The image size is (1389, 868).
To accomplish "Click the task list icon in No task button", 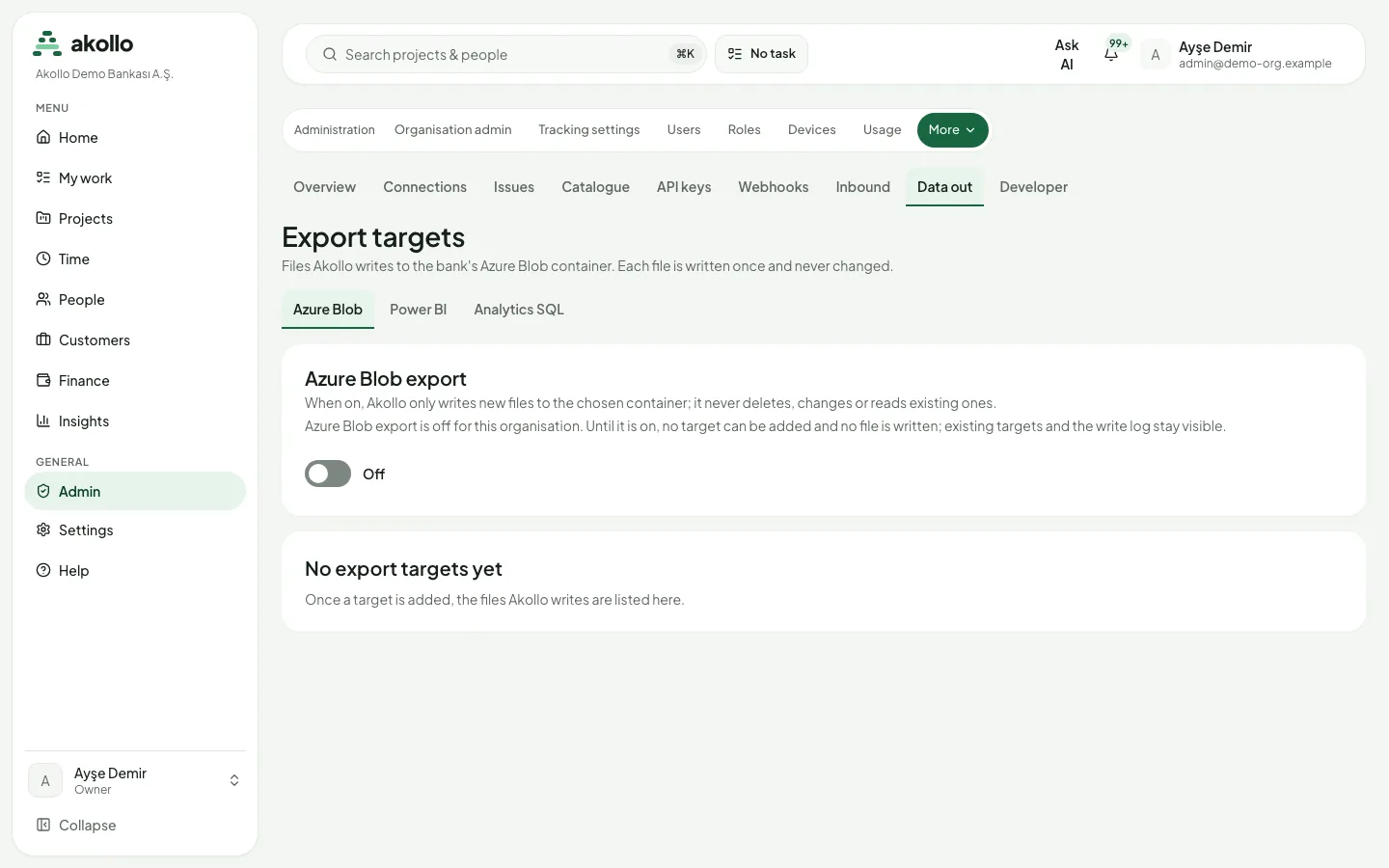I will click(x=735, y=54).
